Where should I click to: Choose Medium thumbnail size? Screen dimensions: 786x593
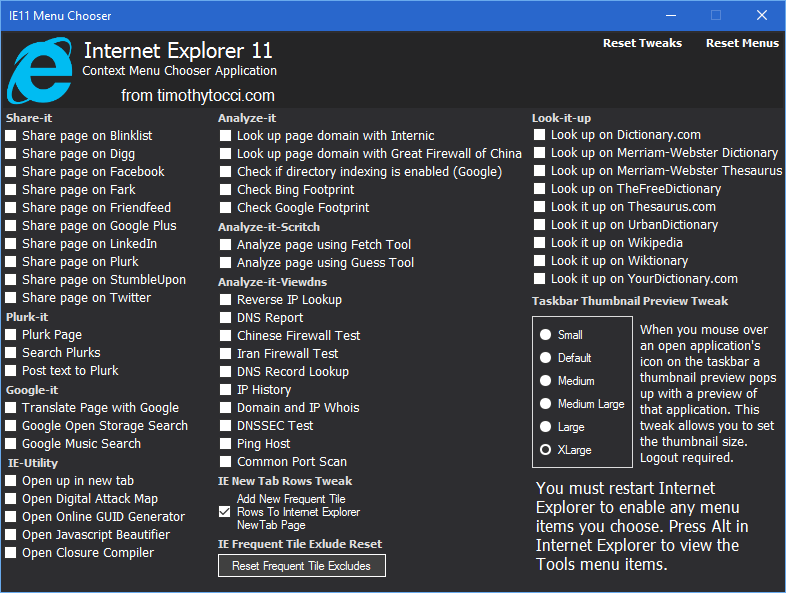click(545, 381)
